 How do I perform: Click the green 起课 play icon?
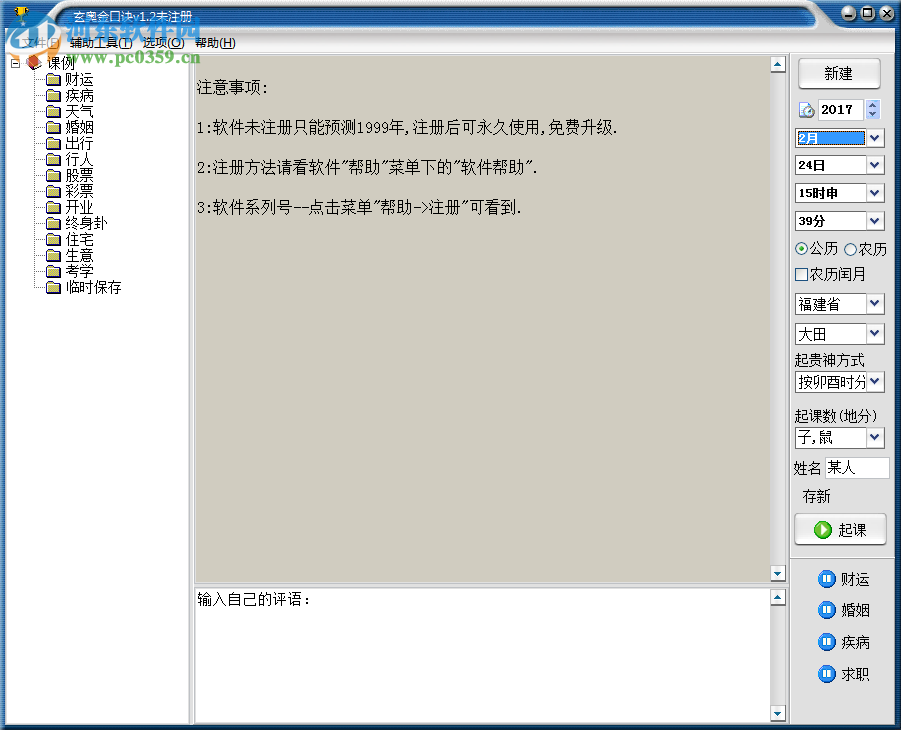tap(822, 529)
